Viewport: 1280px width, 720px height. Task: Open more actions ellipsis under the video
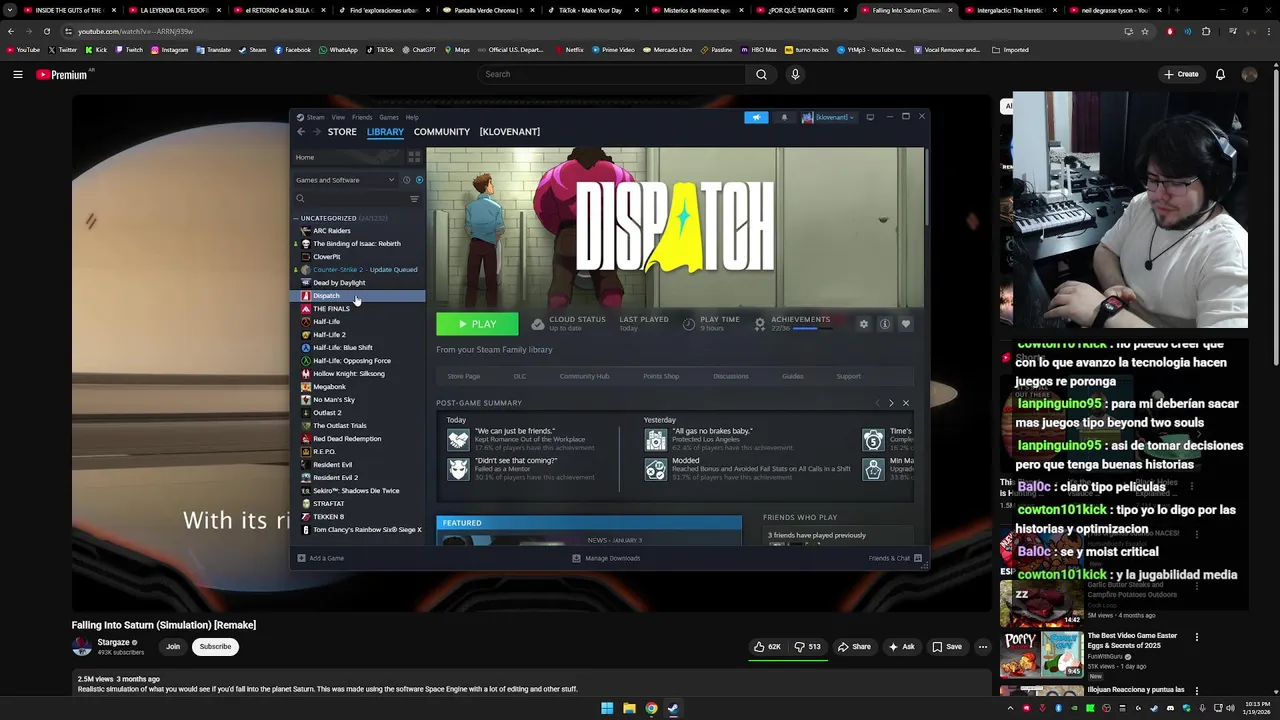pos(983,647)
